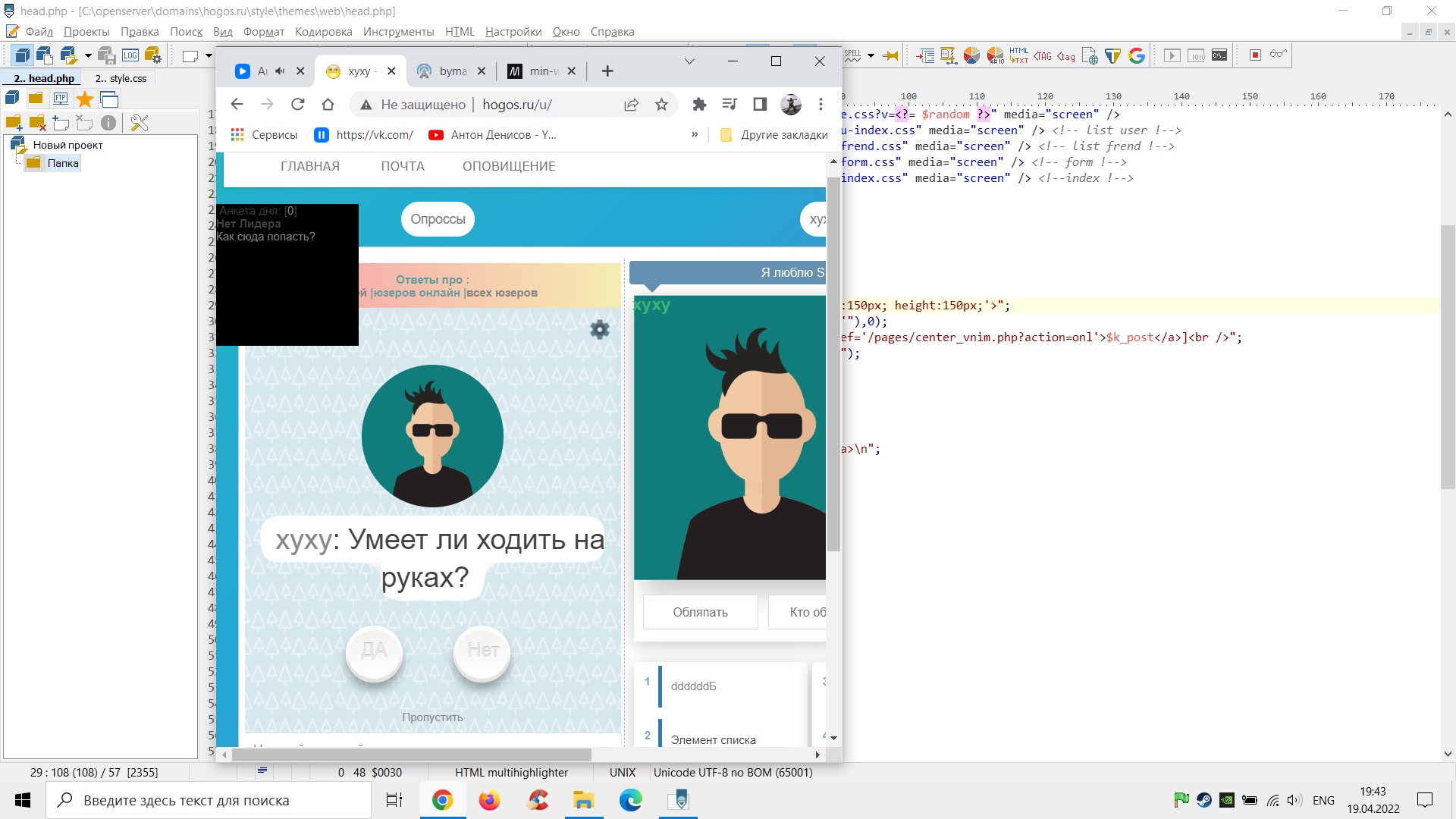Open the FTP panel tab
This screenshot has height=819, width=1456.
click(60, 99)
